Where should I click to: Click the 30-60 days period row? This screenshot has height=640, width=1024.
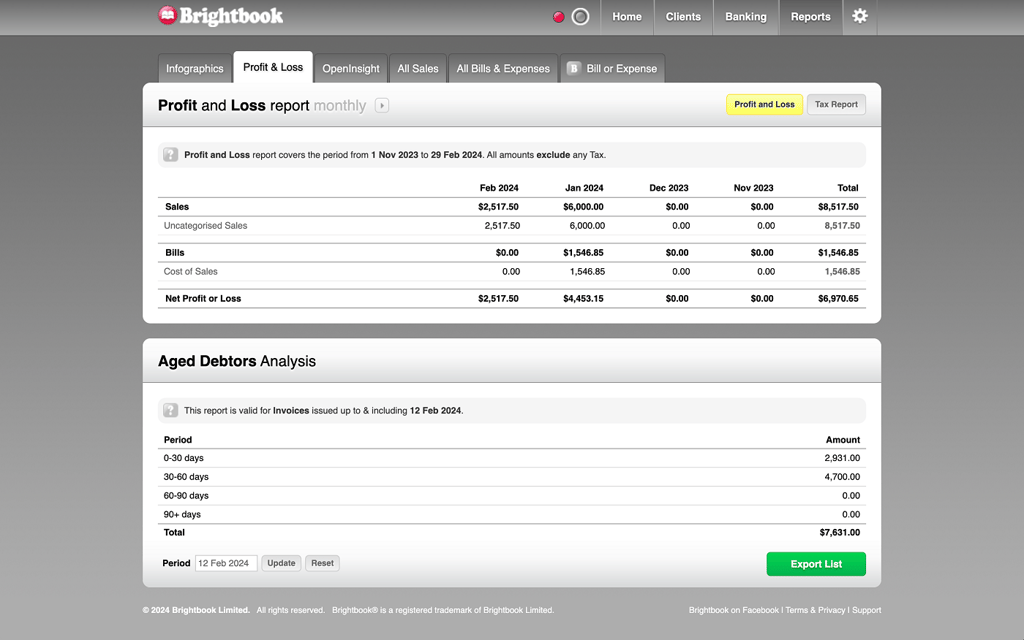[511, 477]
